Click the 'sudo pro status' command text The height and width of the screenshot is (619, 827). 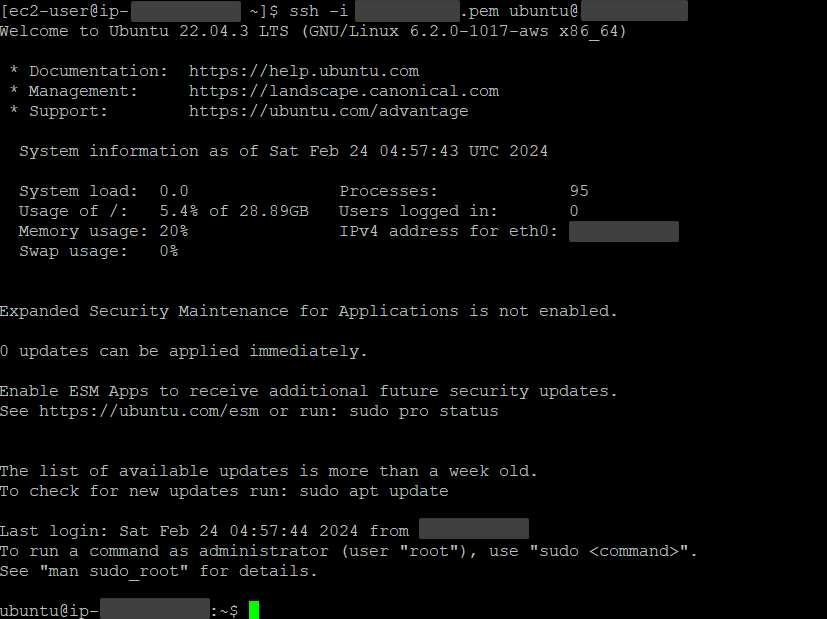pyautogui.click(x=424, y=411)
